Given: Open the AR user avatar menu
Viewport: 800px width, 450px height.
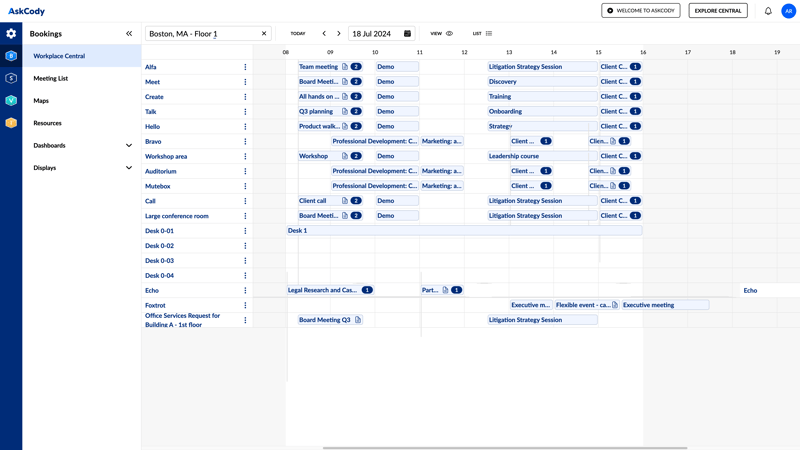Looking at the screenshot, I should [x=788, y=11].
